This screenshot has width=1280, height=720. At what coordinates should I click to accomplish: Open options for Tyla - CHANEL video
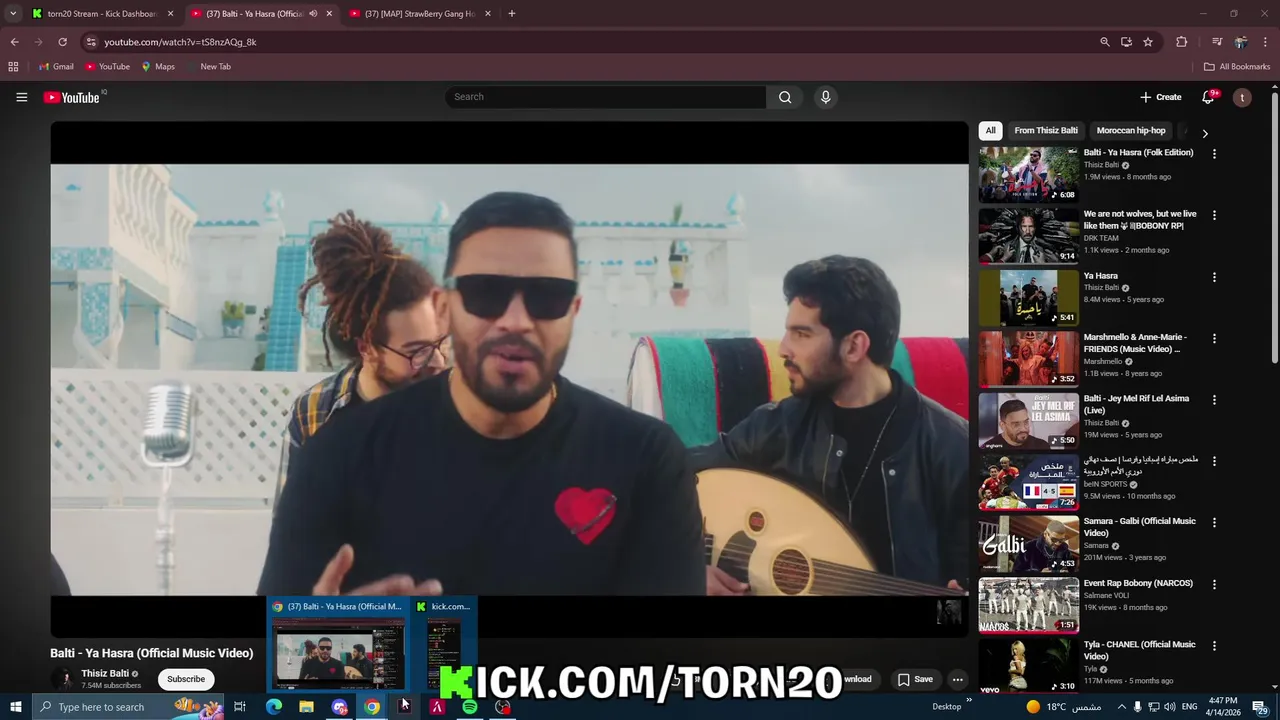click(x=1214, y=646)
